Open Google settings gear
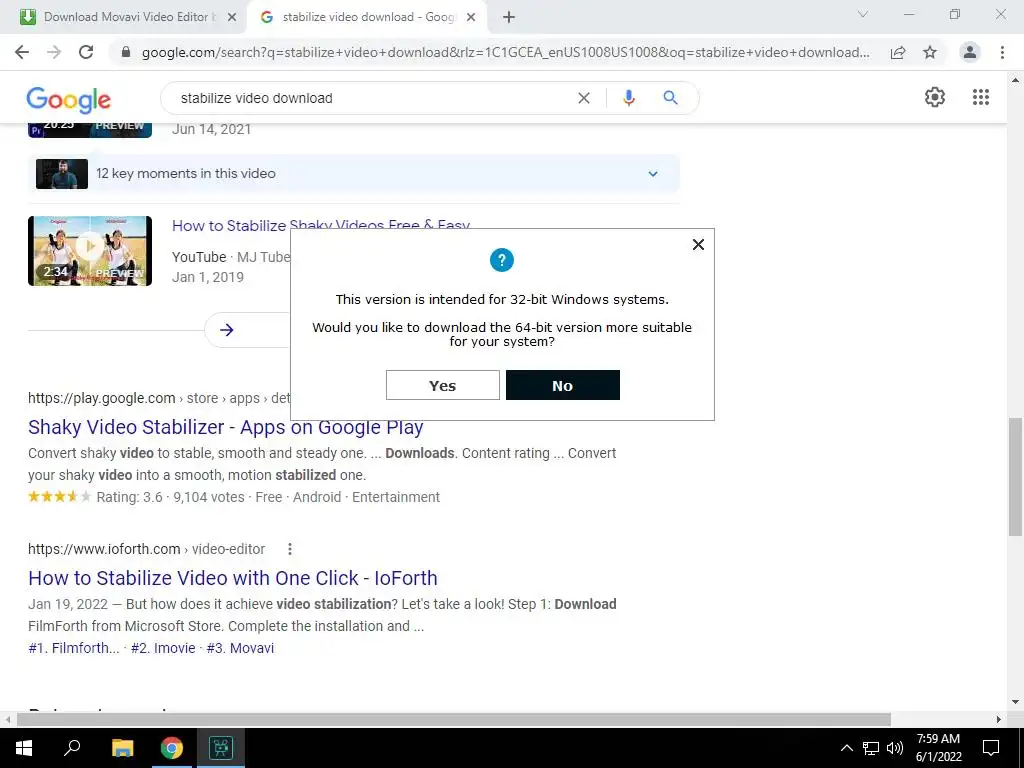1024x768 pixels. [x=935, y=97]
